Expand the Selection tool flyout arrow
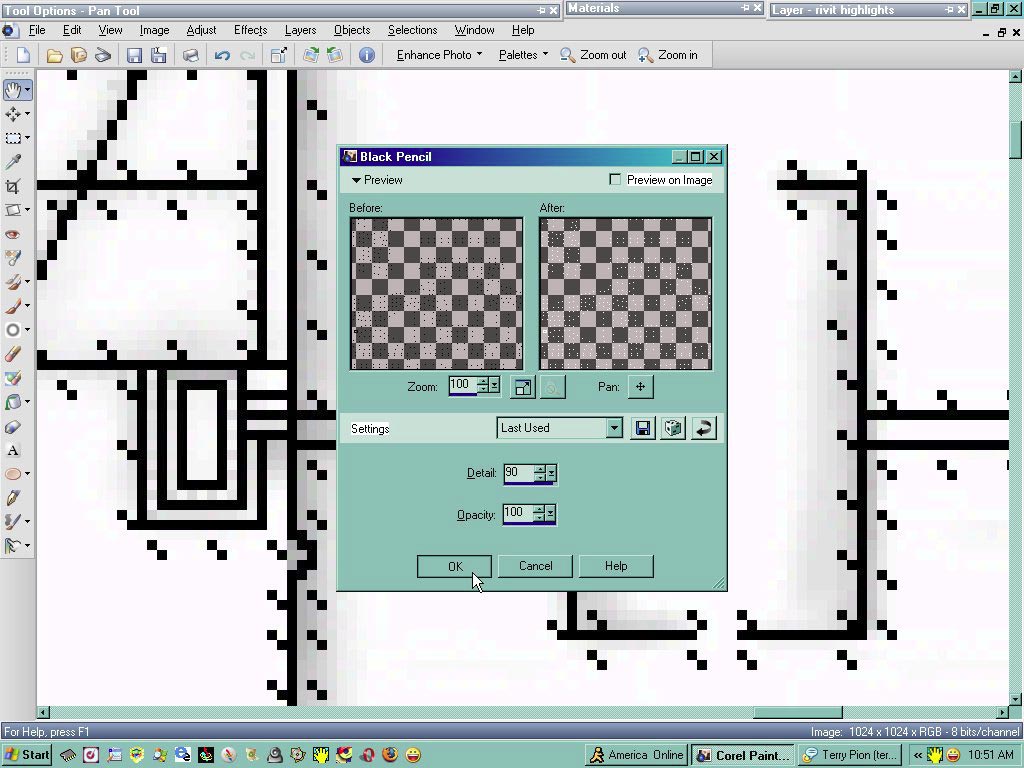 coord(27,138)
